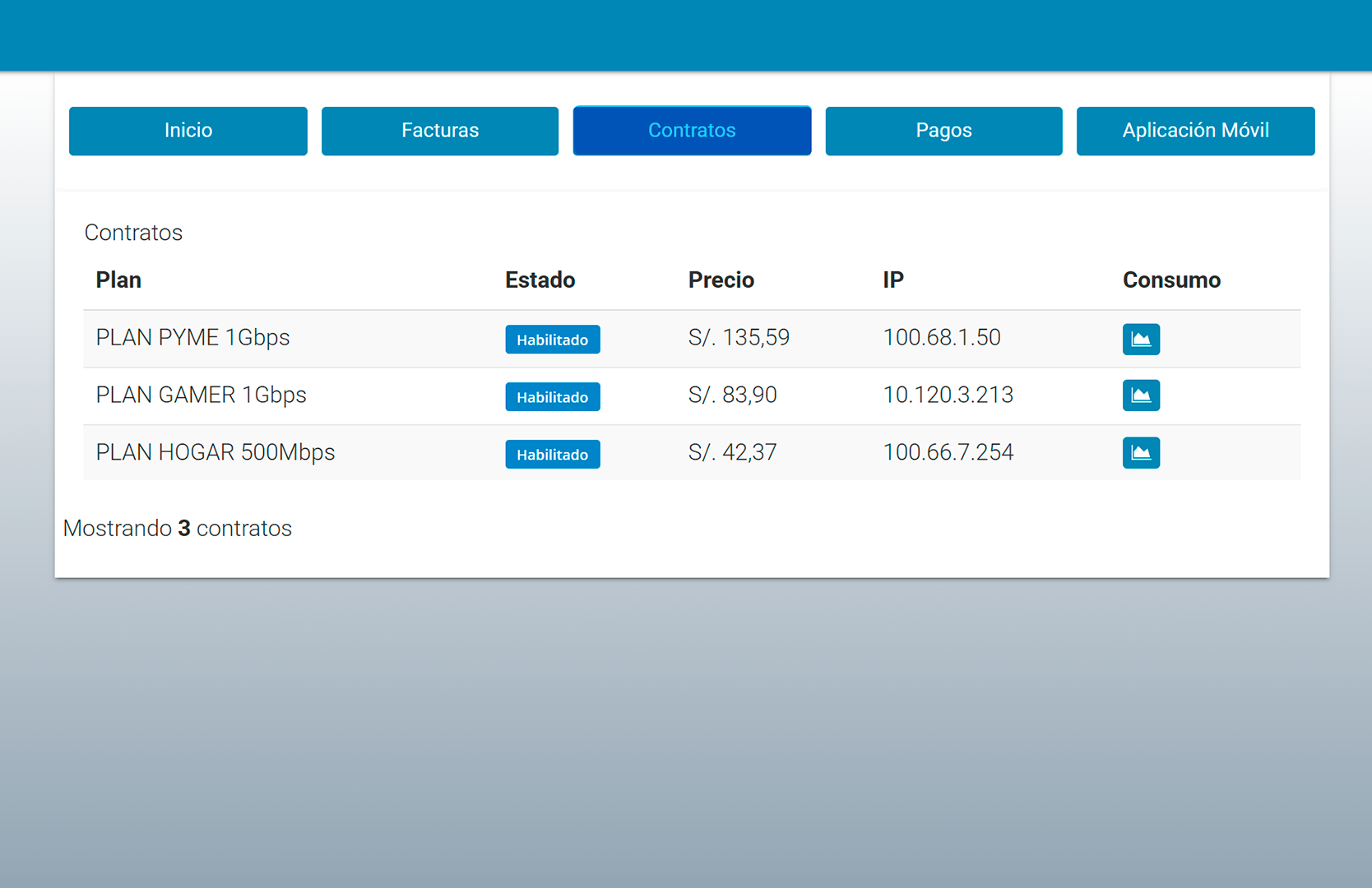Select the Precio column header
The width and height of the screenshot is (1372, 888).
(x=721, y=280)
